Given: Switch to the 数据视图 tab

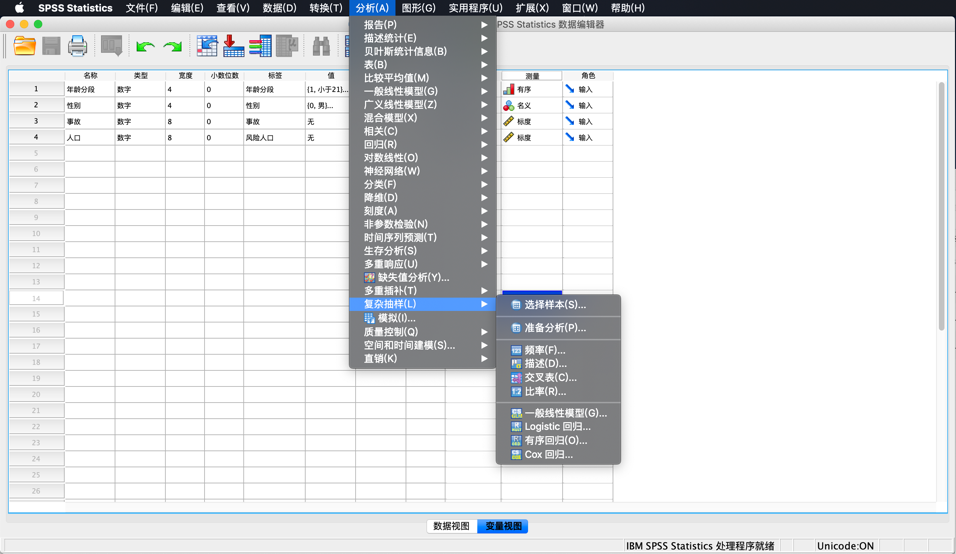Looking at the screenshot, I should [x=451, y=526].
